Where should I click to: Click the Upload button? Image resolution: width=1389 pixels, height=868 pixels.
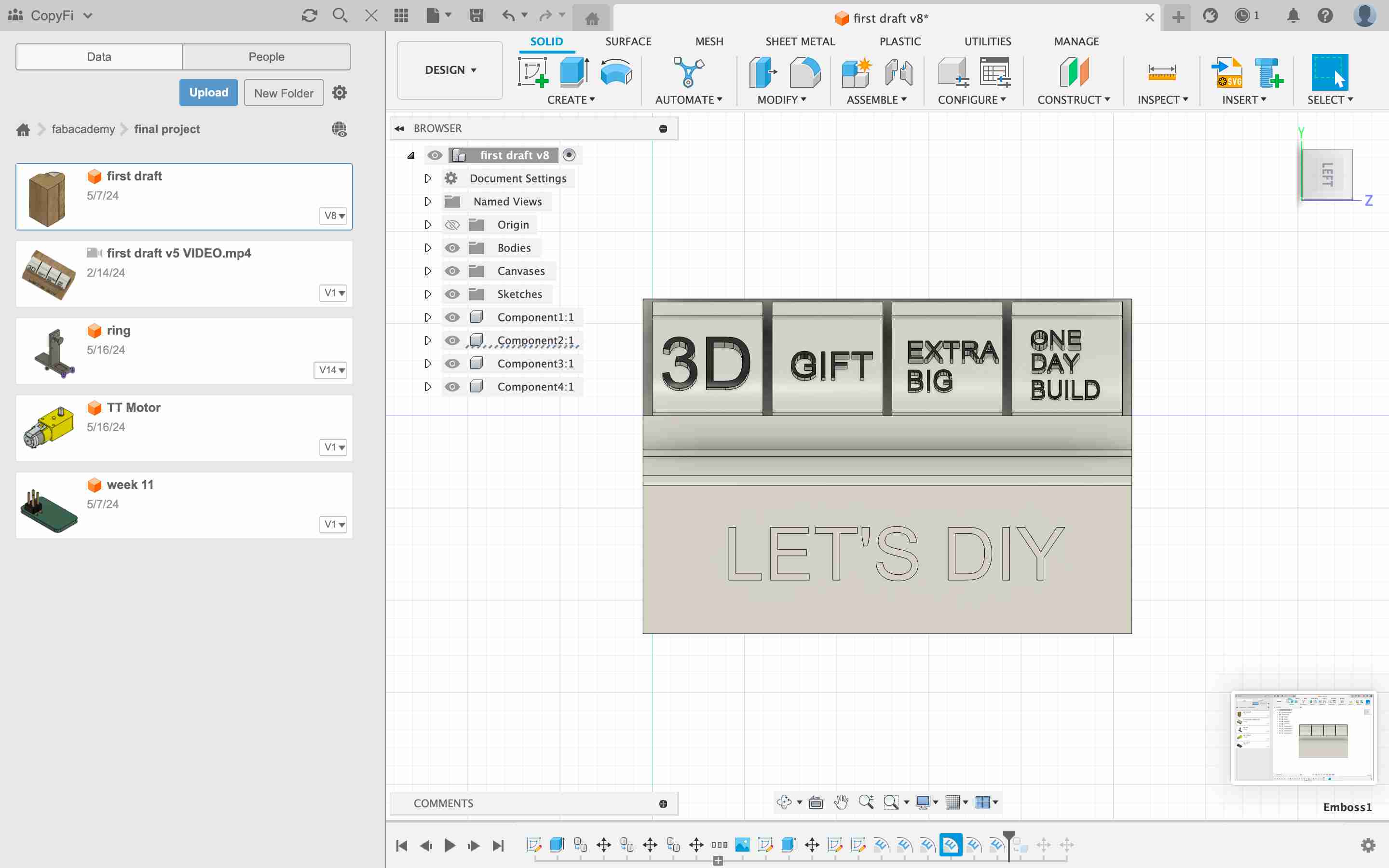pyautogui.click(x=209, y=92)
